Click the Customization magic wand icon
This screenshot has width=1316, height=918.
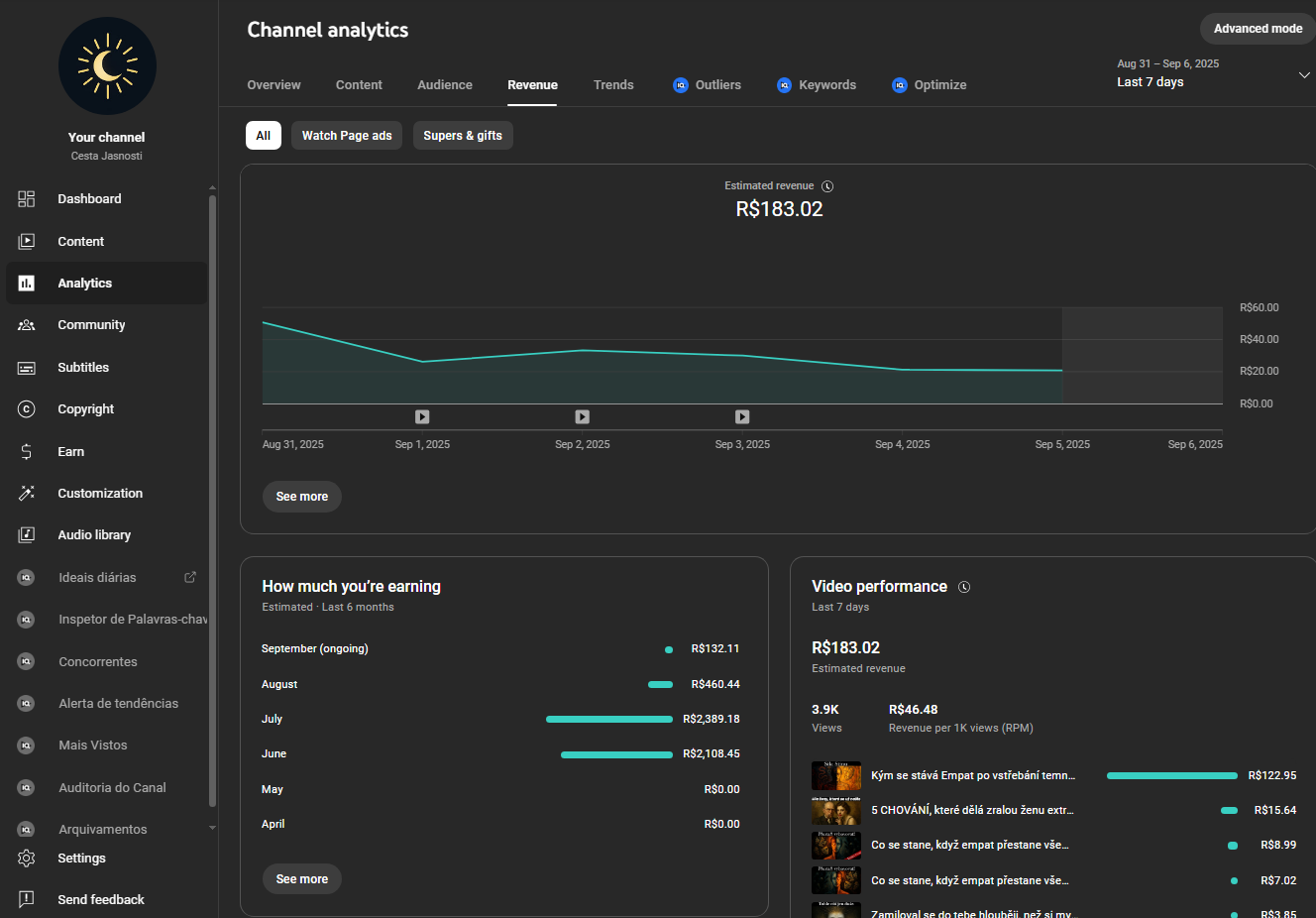27,494
